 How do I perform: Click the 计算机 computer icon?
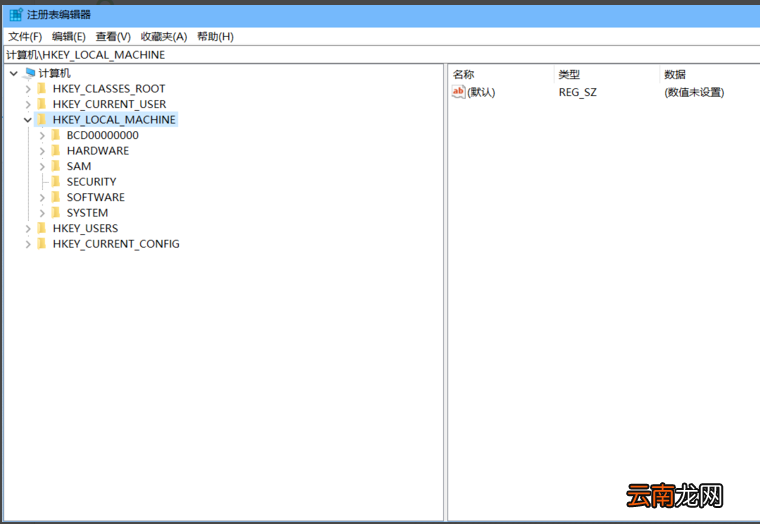(29, 73)
